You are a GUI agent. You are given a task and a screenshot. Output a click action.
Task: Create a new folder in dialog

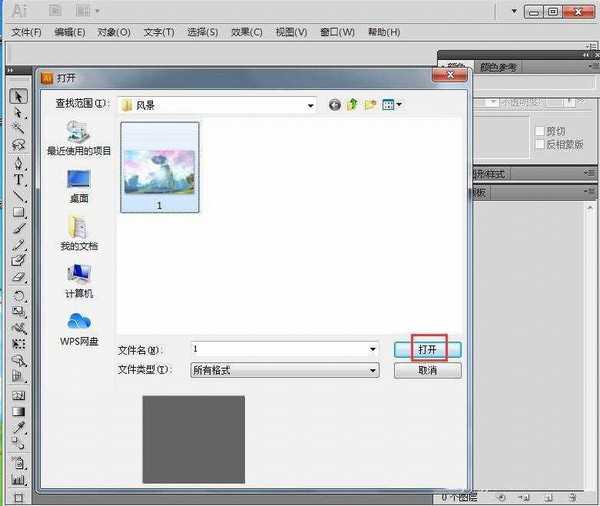370,104
